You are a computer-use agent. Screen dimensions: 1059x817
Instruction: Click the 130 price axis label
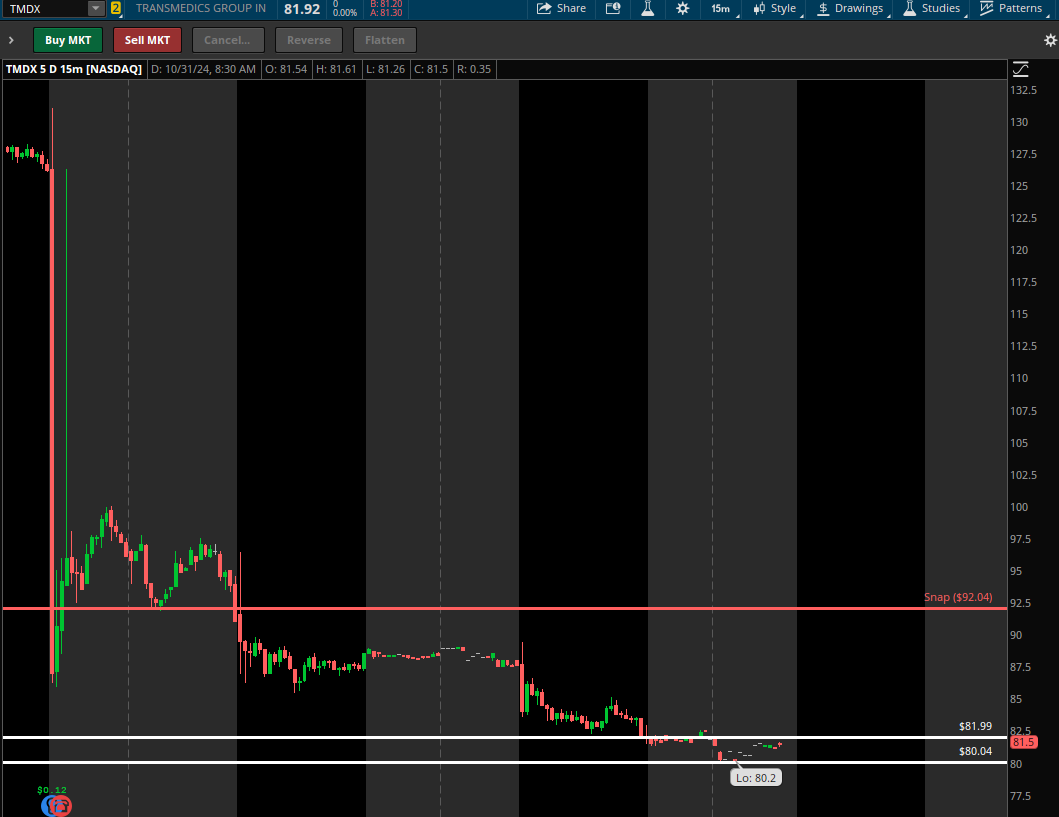click(x=1019, y=122)
